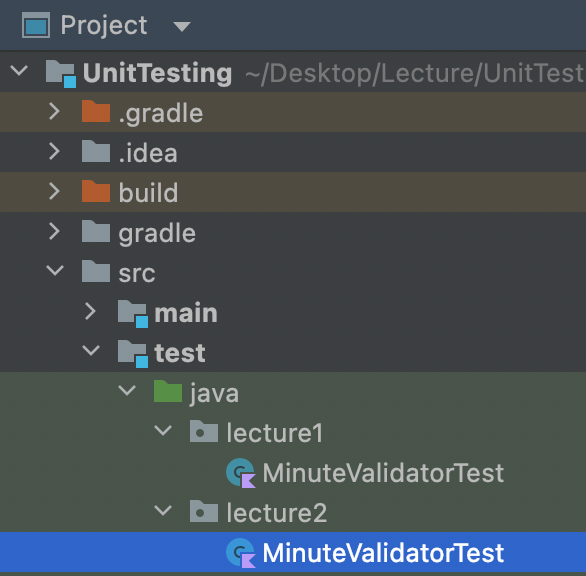
Task: Collapse the UnitTesting root node
Action: pos(19,70)
